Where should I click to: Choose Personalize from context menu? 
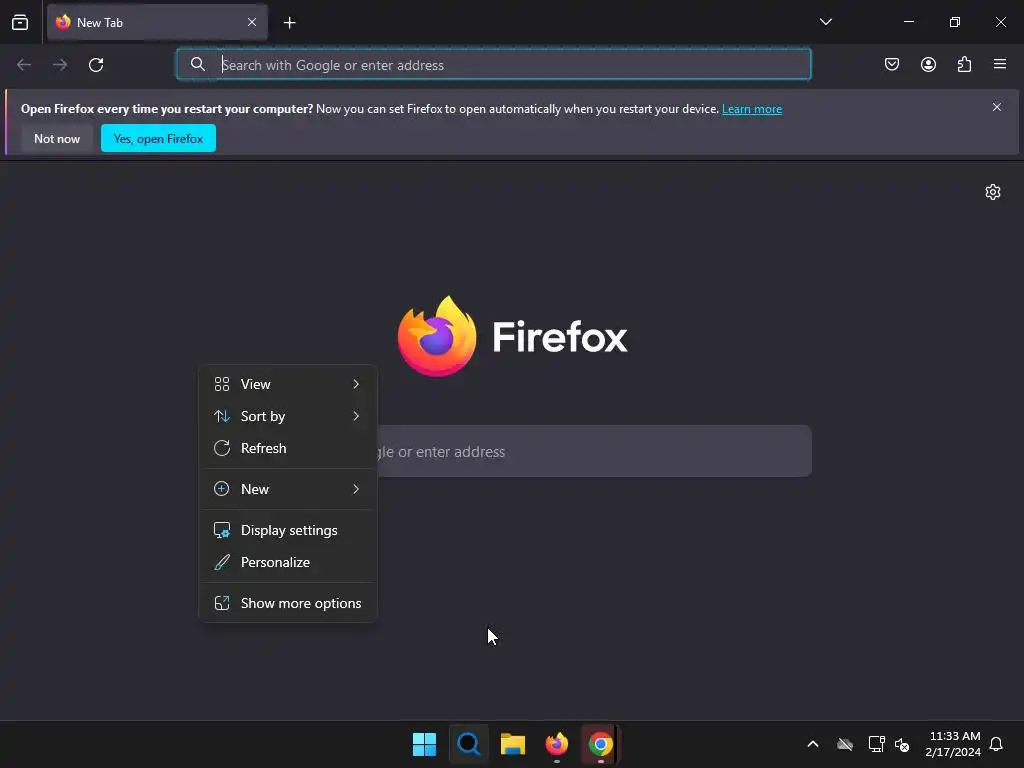(287, 562)
